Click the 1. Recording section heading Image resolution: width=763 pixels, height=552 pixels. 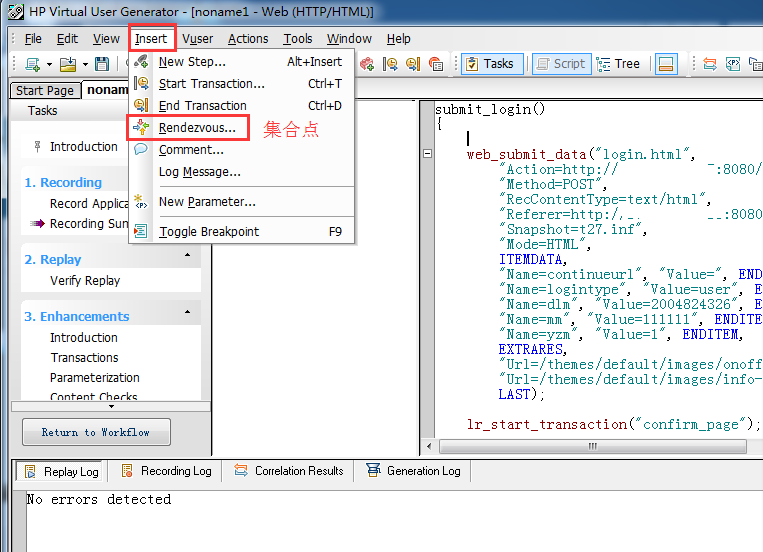coord(63,183)
